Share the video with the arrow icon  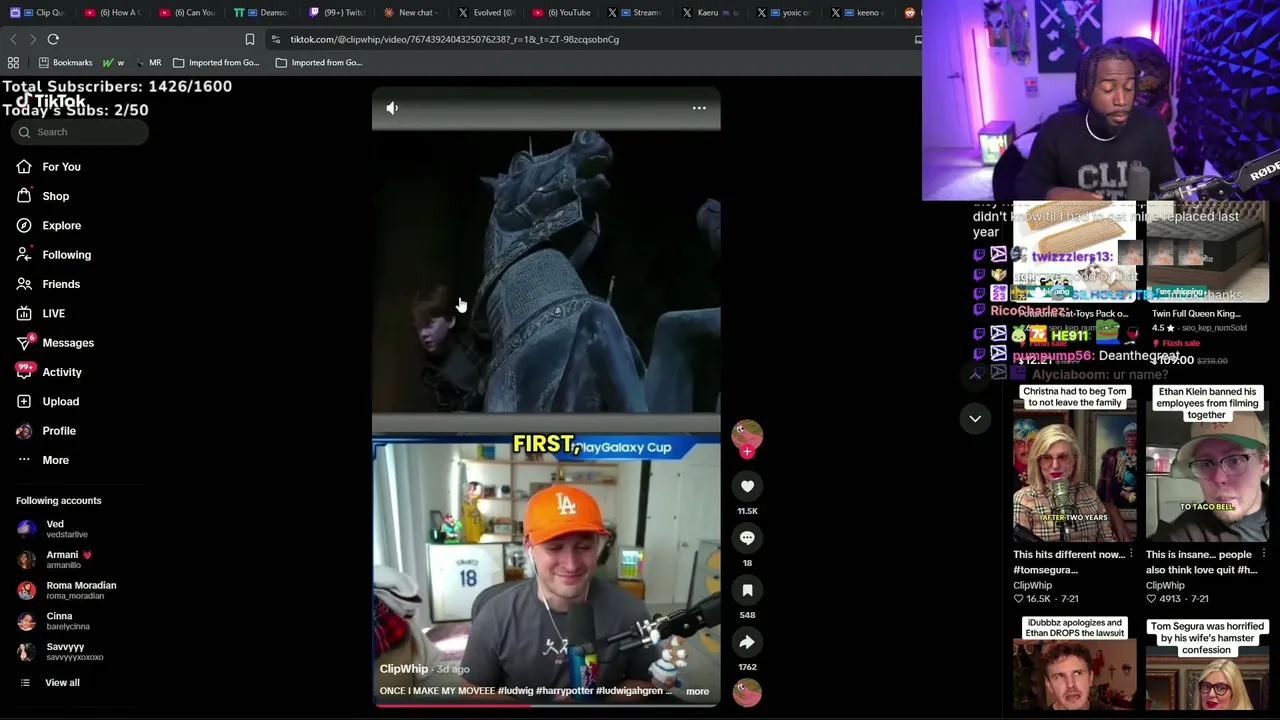click(747, 642)
